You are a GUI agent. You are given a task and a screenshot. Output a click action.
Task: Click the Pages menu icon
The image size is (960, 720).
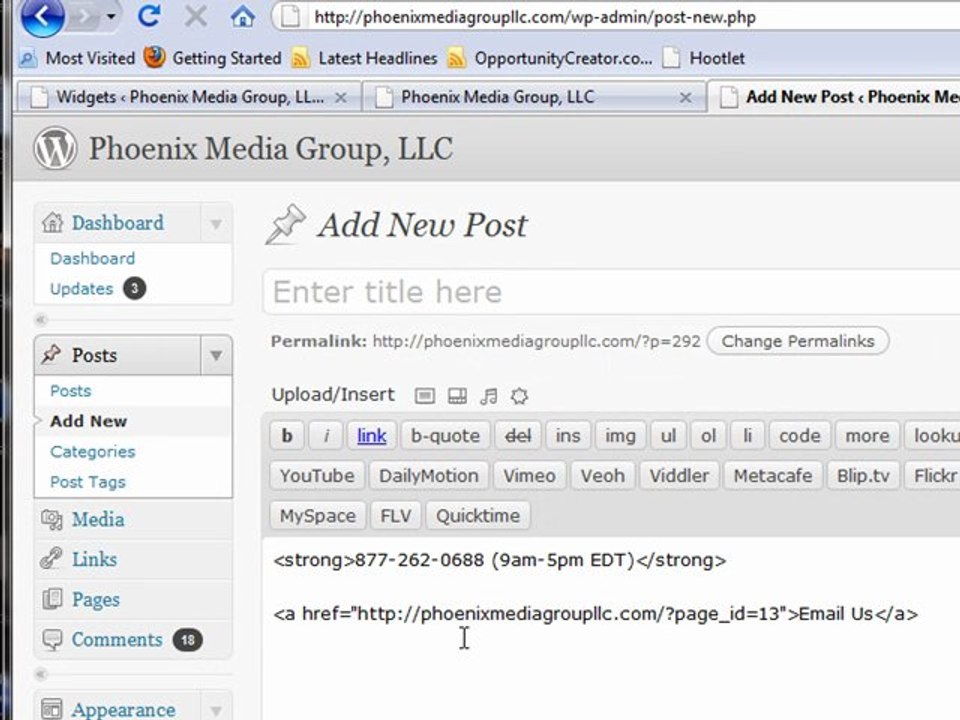(52, 598)
